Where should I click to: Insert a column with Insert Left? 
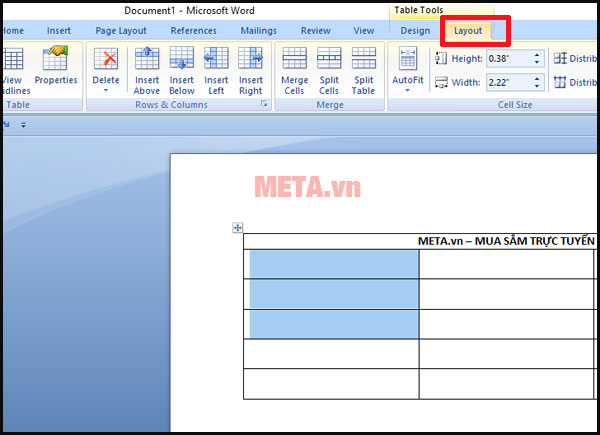click(x=216, y=70)
